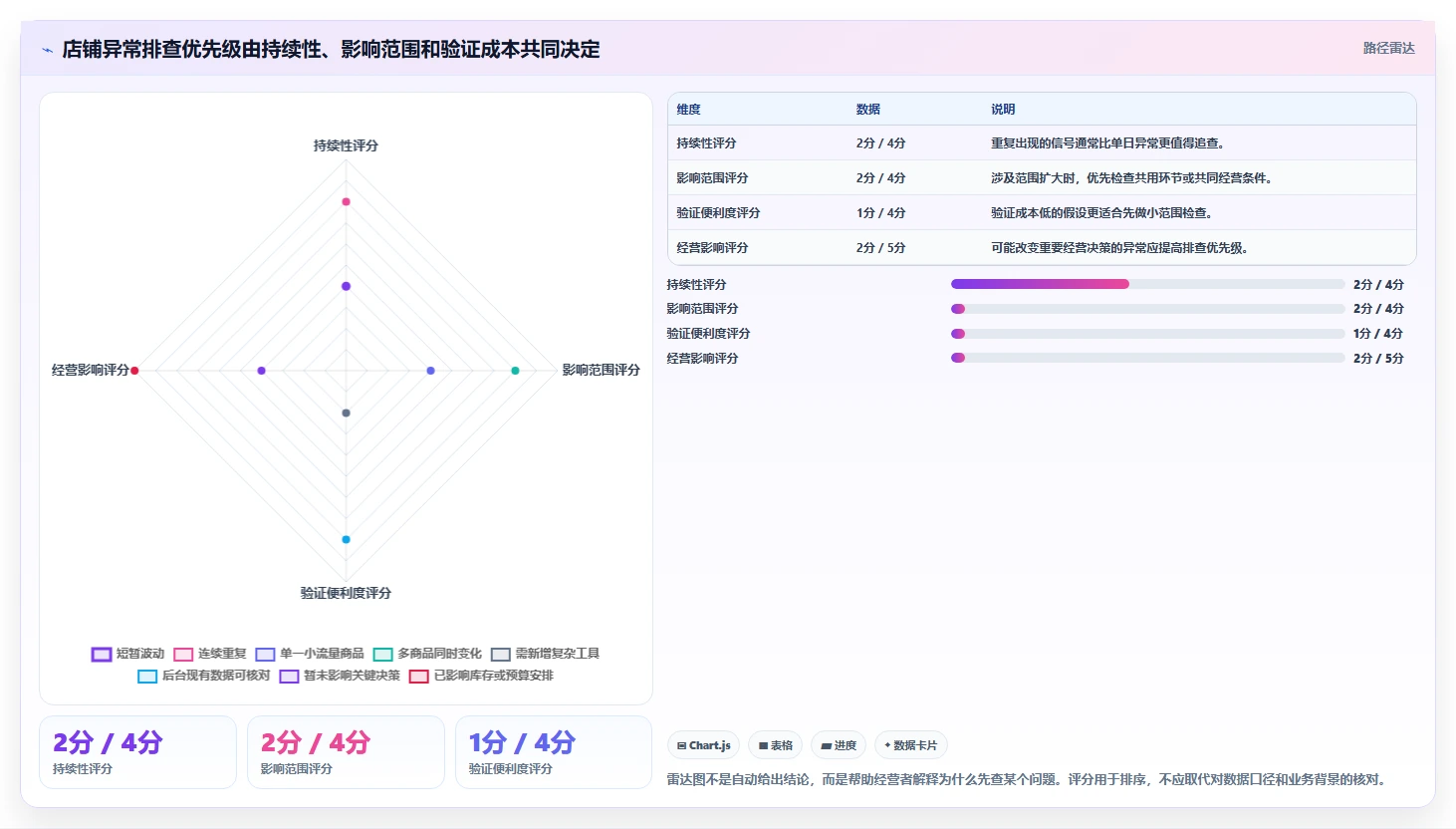
Task: Hide the 多商品同时变化 legend series
Action: pos(427,654)
